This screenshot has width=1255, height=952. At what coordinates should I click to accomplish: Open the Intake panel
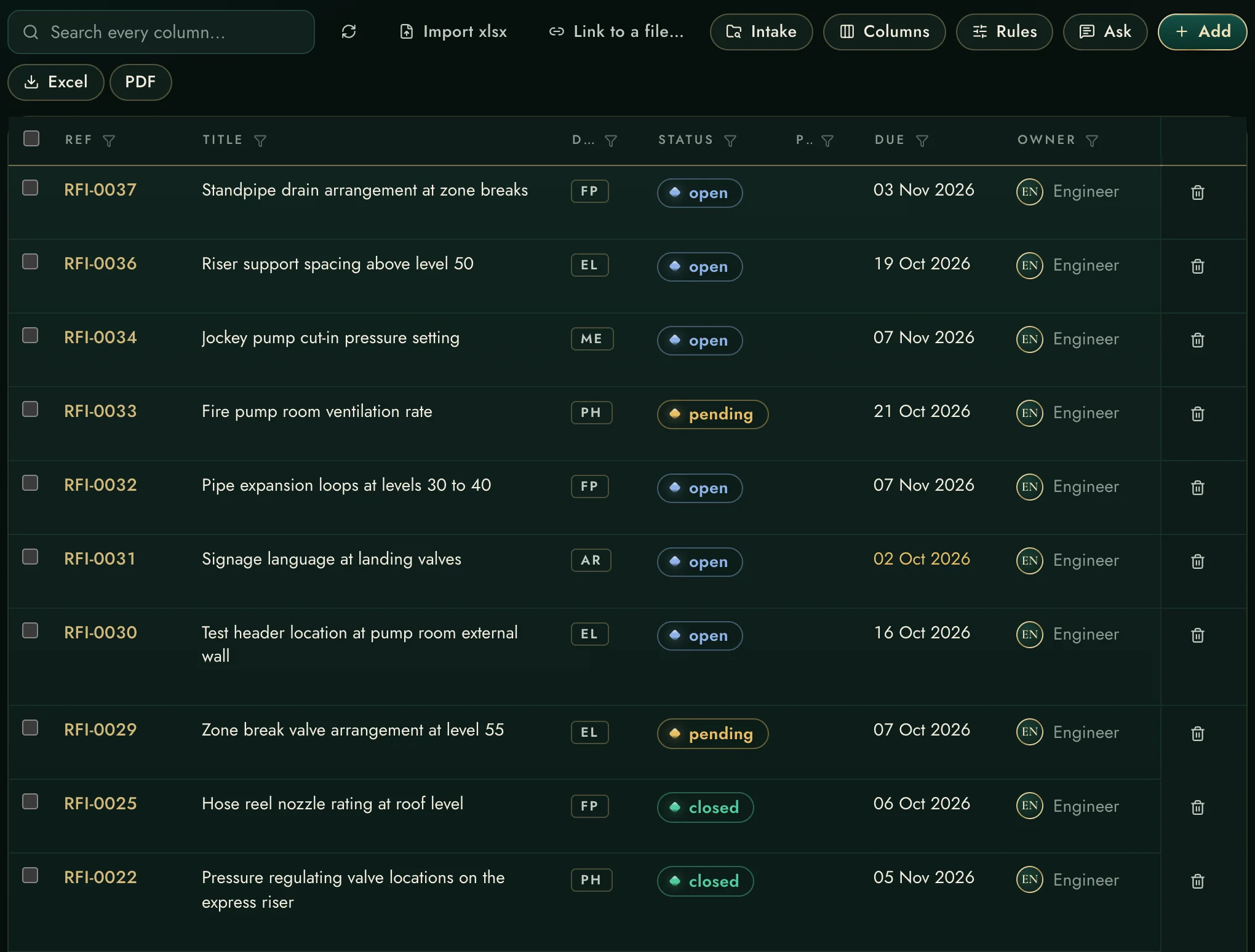tap(761, 31)
